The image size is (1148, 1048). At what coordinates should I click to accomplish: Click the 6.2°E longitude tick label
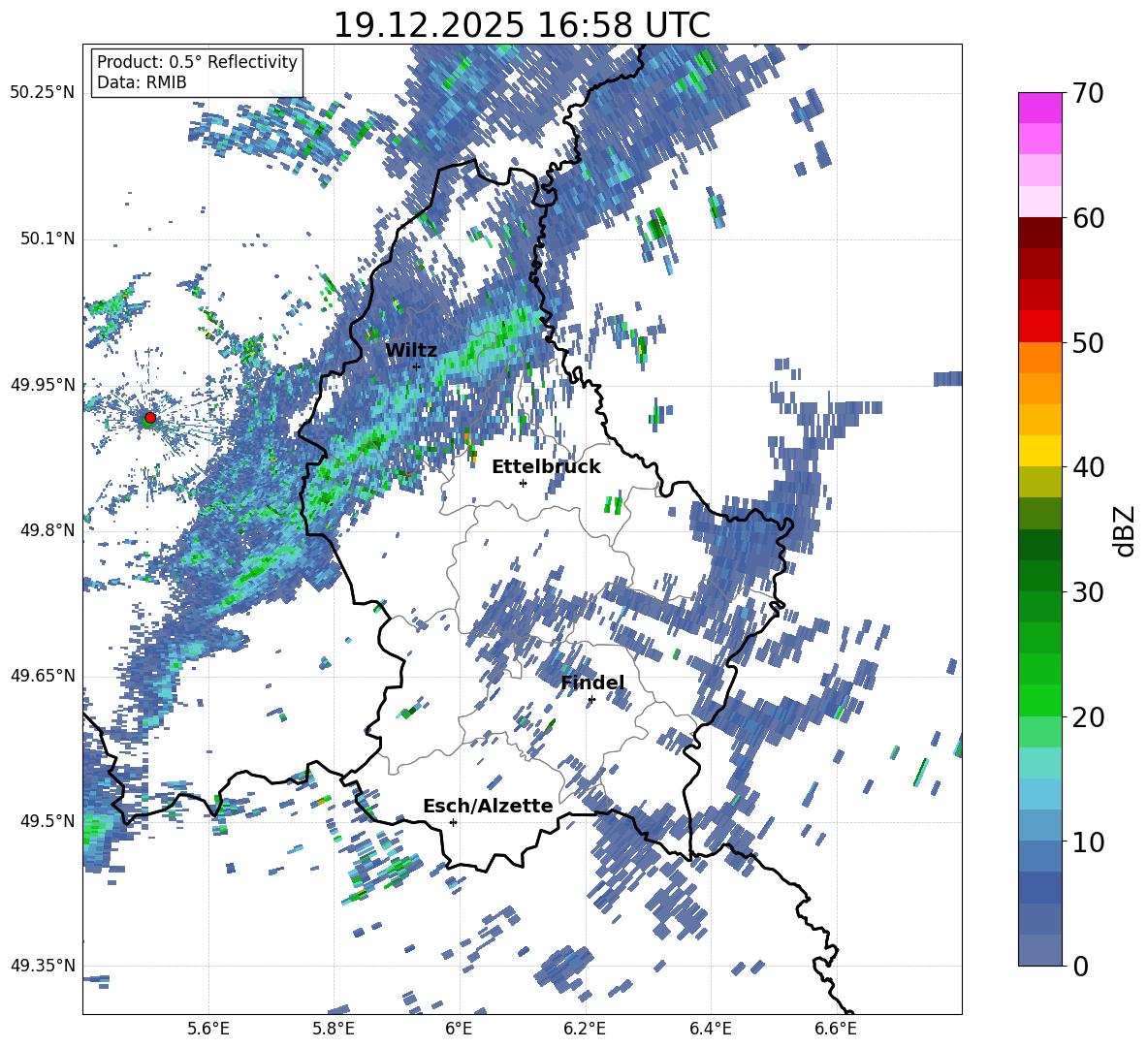click(x=585, y=1028)
